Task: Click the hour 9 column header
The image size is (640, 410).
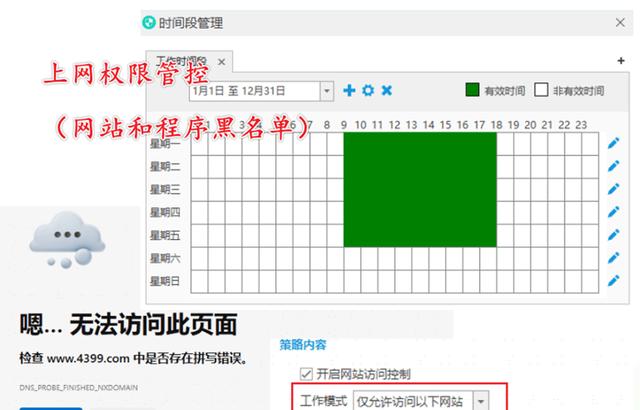Action: click(344, 125)
